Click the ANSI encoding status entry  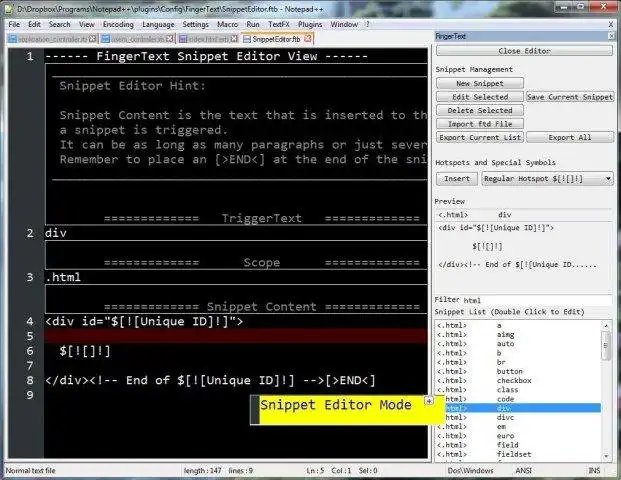coord(523,470)
